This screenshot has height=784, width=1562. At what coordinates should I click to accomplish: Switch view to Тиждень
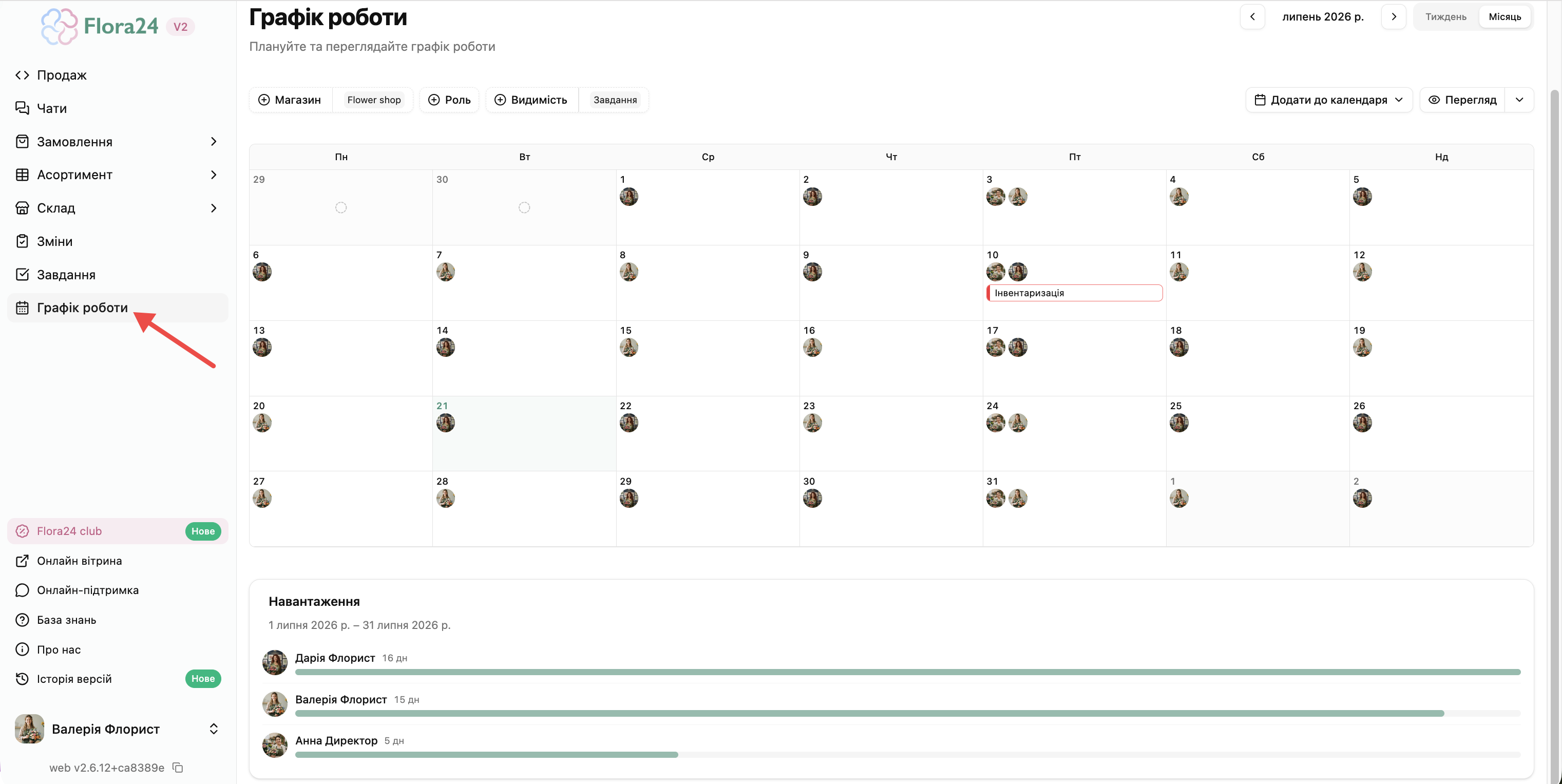click(x=1445, y=17)
